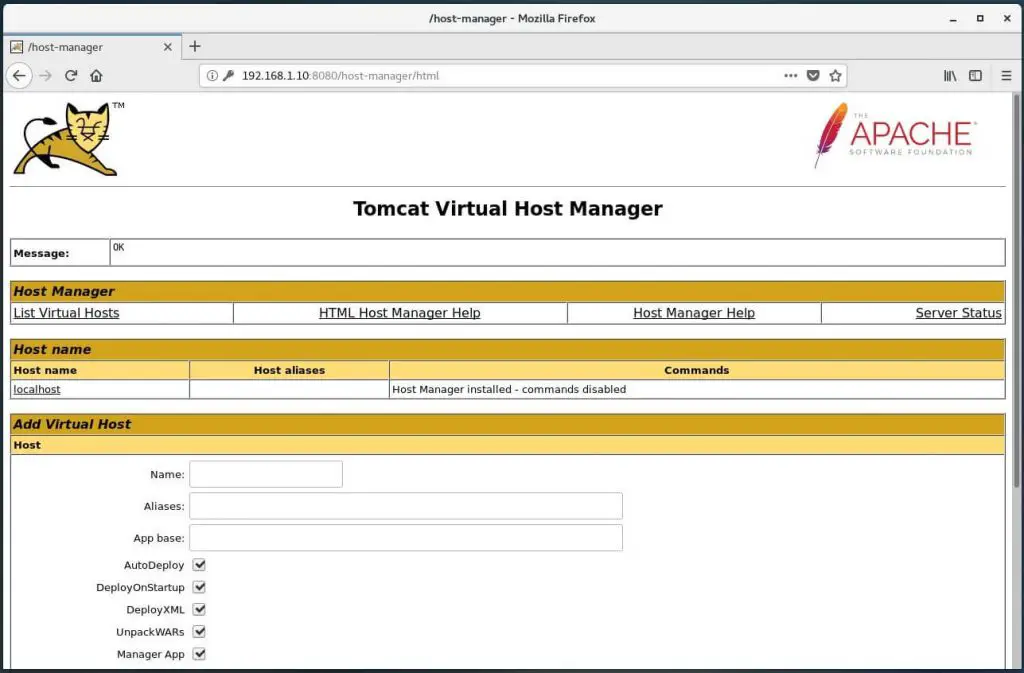This screenshot has width=1024, height=673.
Task: Minimize the Firefox window
Action: click(x=953, y=19)
